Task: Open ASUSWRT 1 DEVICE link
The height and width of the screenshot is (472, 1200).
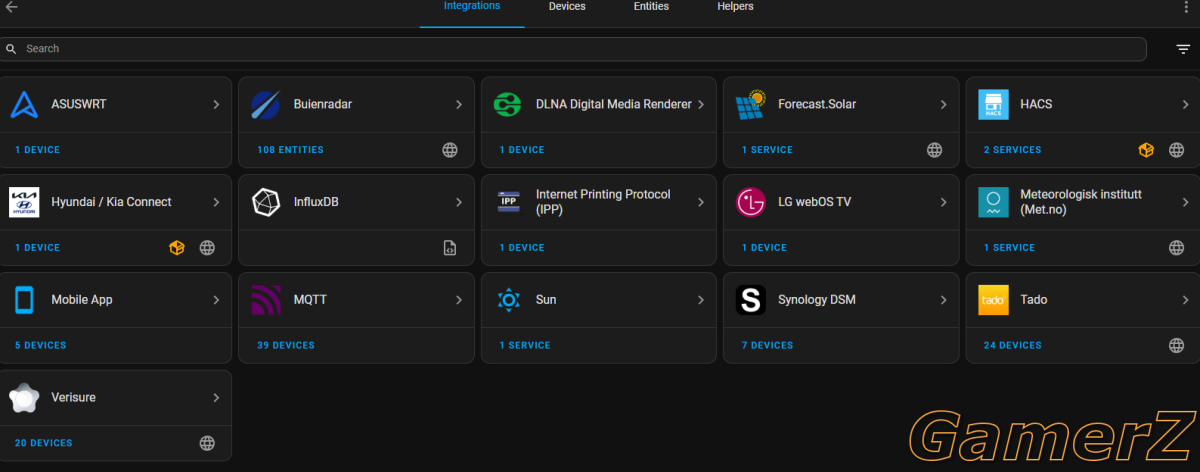Action: 37,150
